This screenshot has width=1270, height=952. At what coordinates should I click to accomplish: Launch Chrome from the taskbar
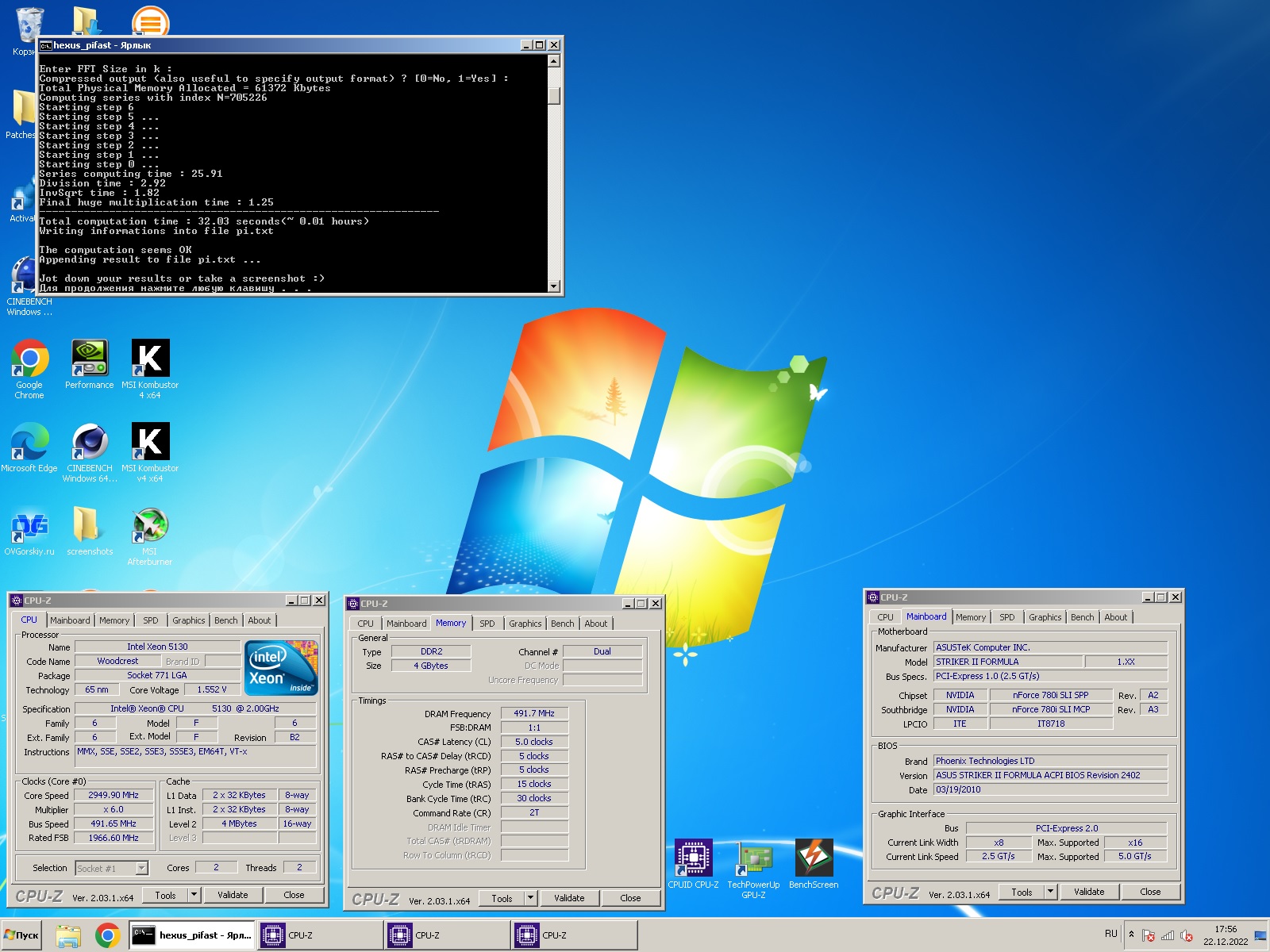coord(108,935)
